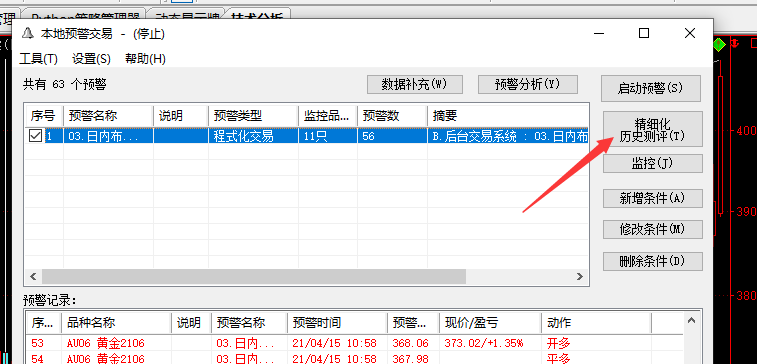Sort by the 序号 column header
This screenshot has height=364, width=757.
(x=44, y=116)
